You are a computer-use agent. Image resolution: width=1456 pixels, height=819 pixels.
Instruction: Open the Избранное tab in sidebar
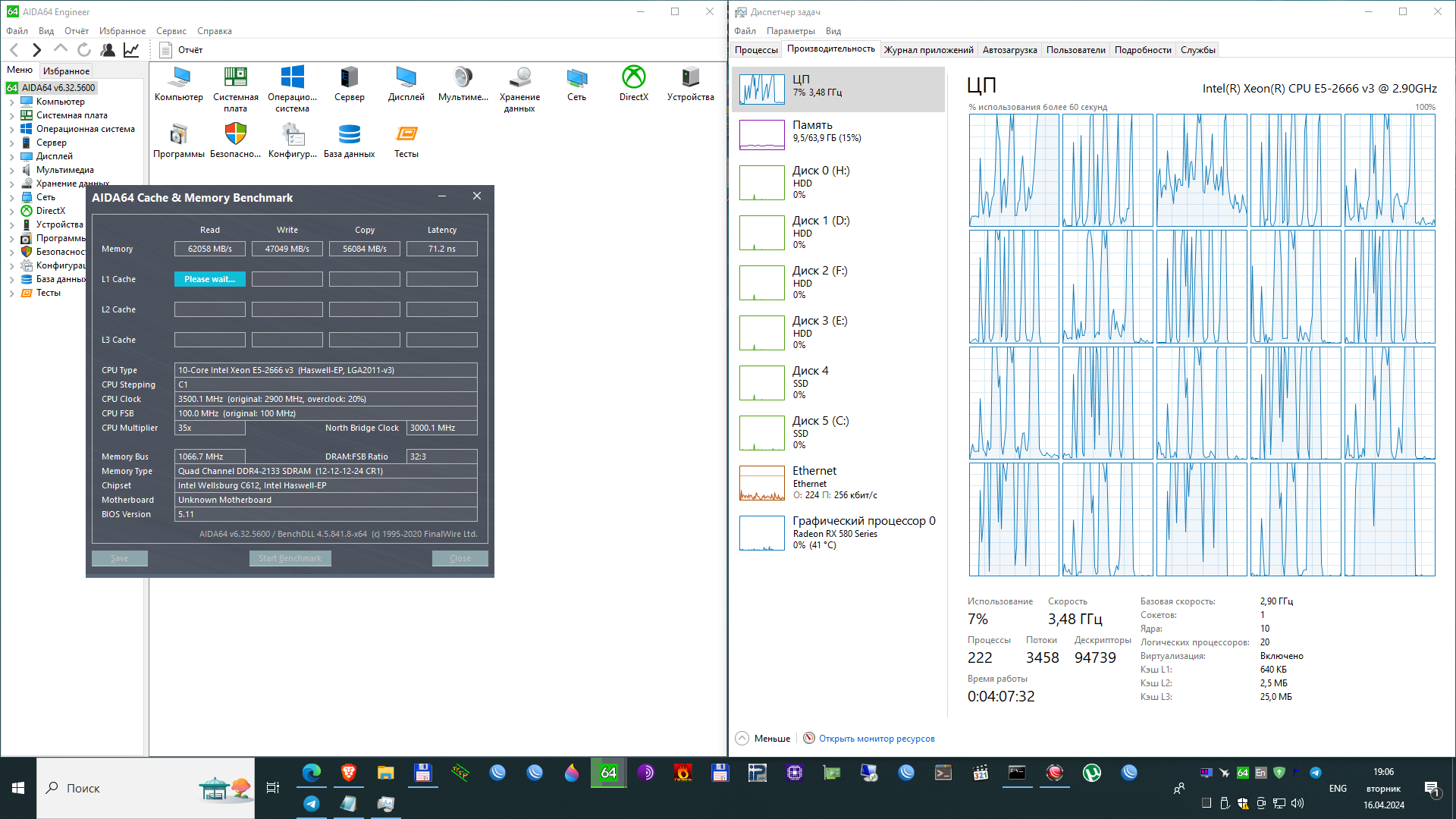click(x=66, y=71)
